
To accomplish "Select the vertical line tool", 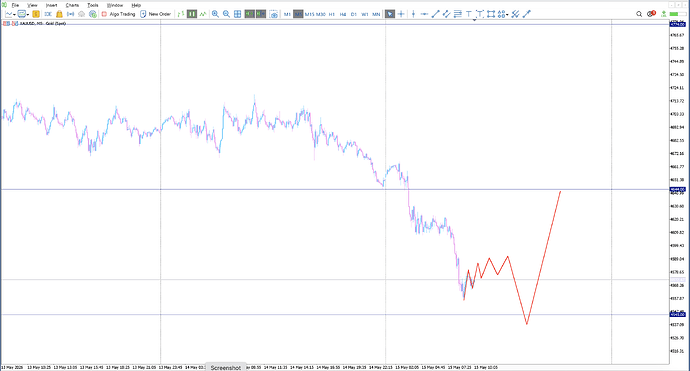I will point(413,14).
